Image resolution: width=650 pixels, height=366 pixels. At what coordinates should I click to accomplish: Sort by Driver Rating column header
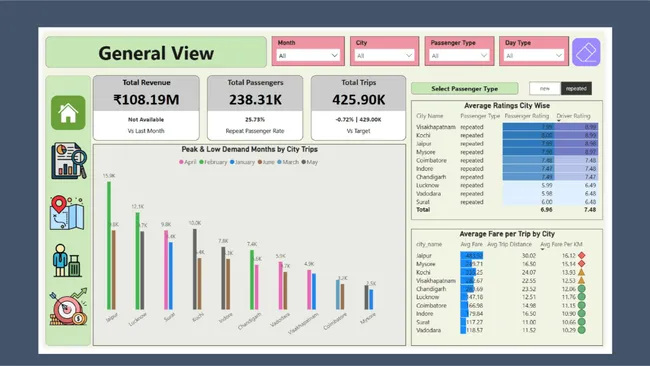[x=573, y=116]
